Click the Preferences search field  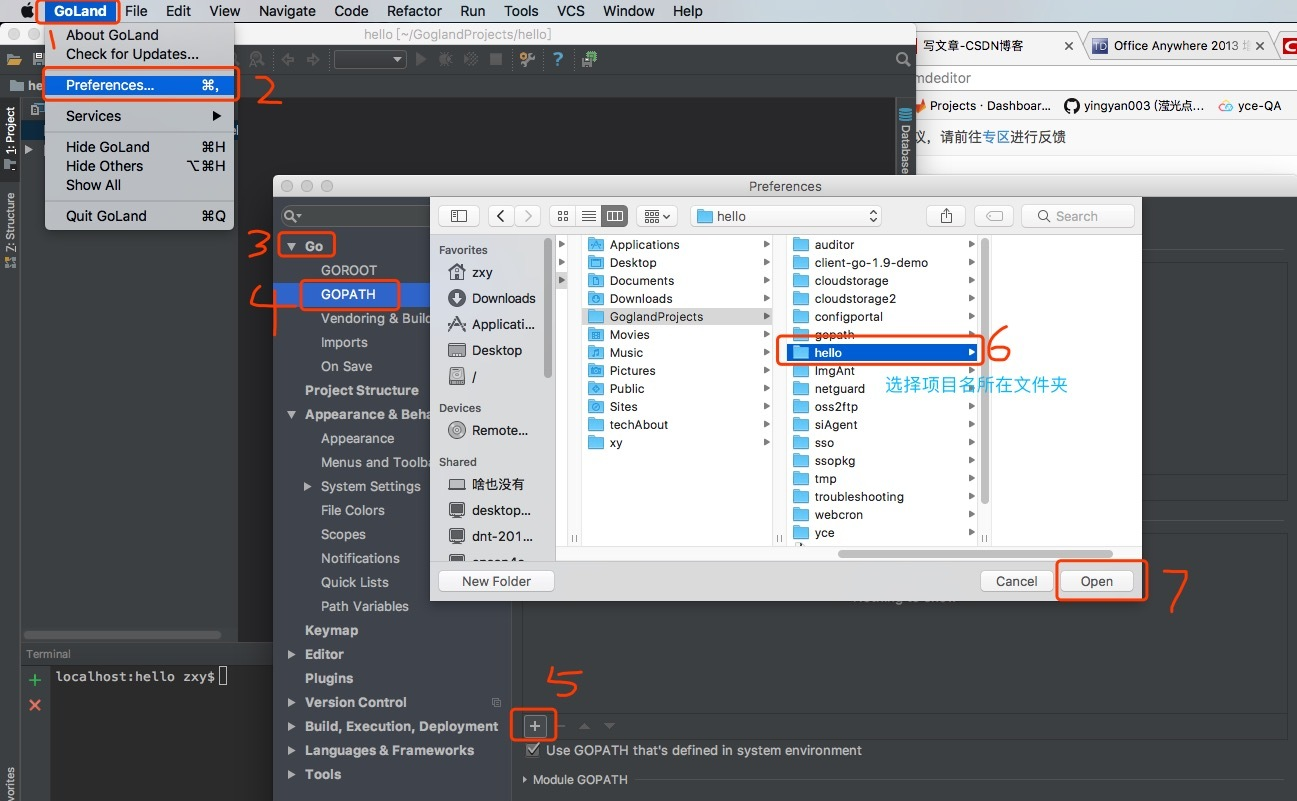coord(355,216)
